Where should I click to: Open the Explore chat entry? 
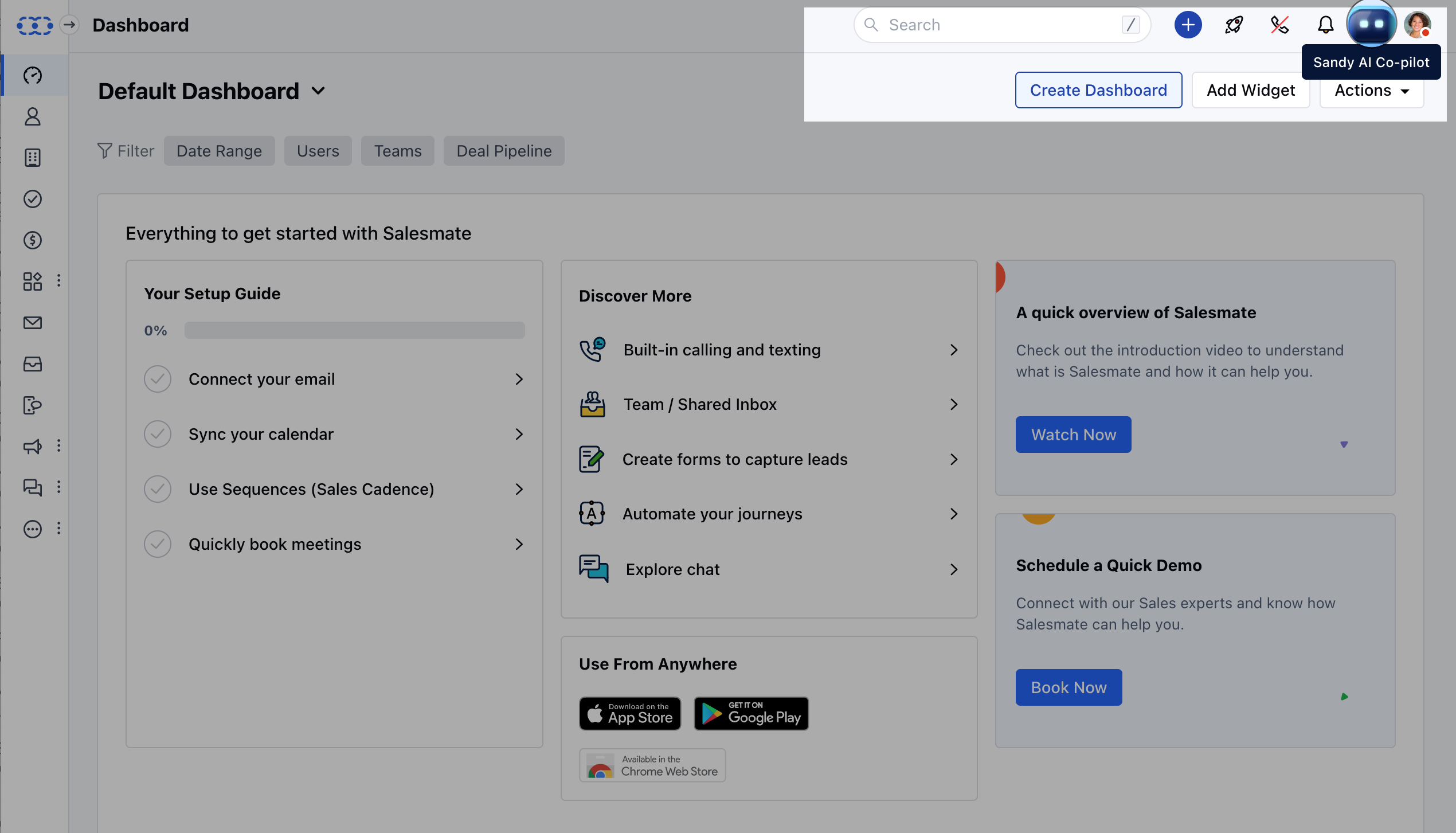[x=769, y=569]
